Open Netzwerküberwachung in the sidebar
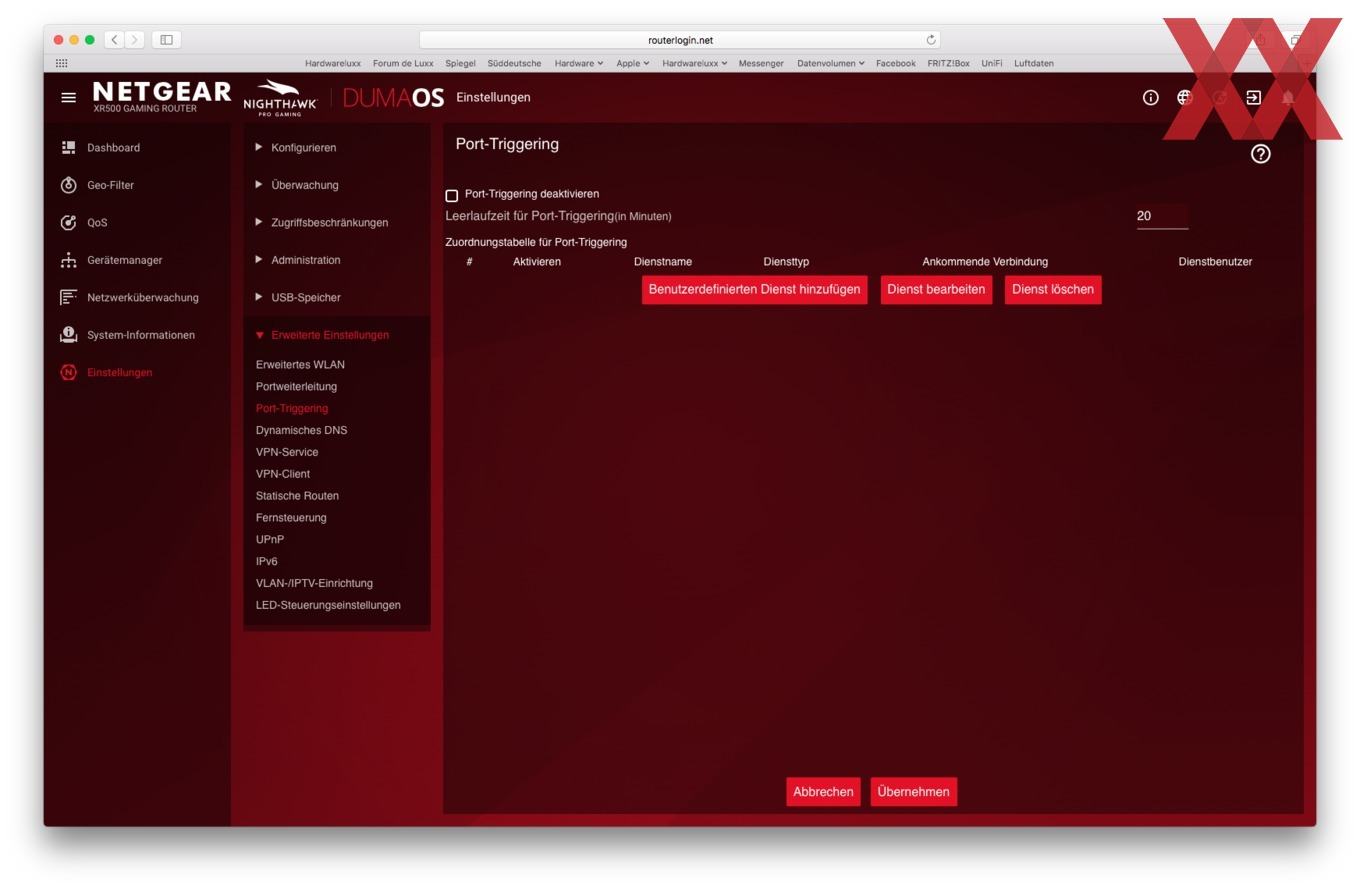 coord(142,297)
